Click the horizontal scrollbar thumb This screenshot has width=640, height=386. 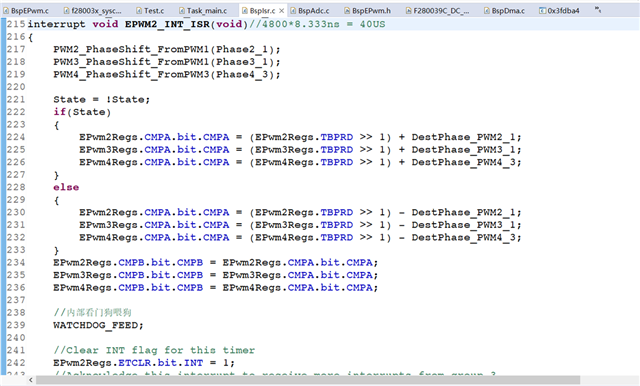coord(308,380)
